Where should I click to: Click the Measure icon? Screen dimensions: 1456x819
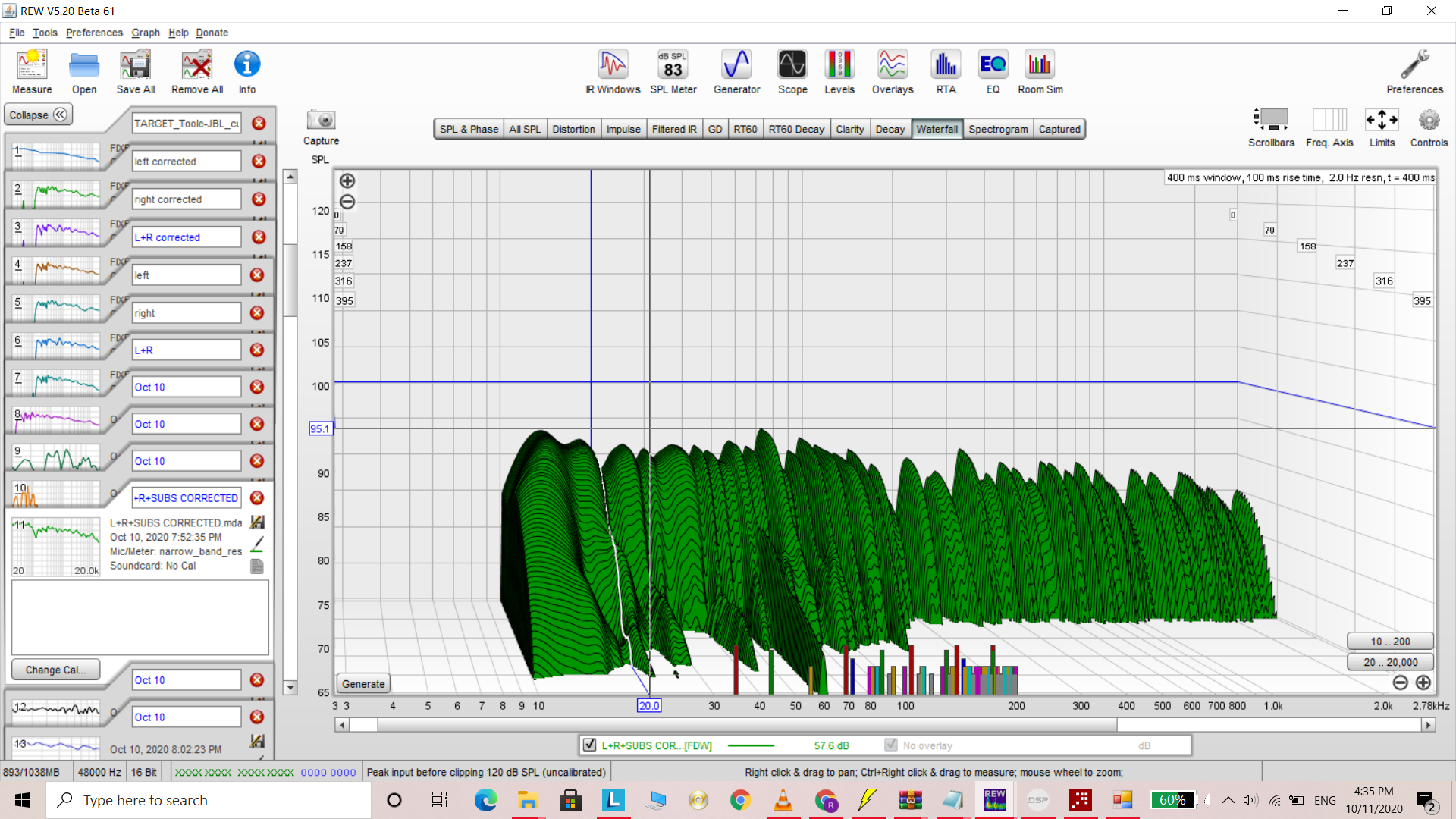point(32,72)
